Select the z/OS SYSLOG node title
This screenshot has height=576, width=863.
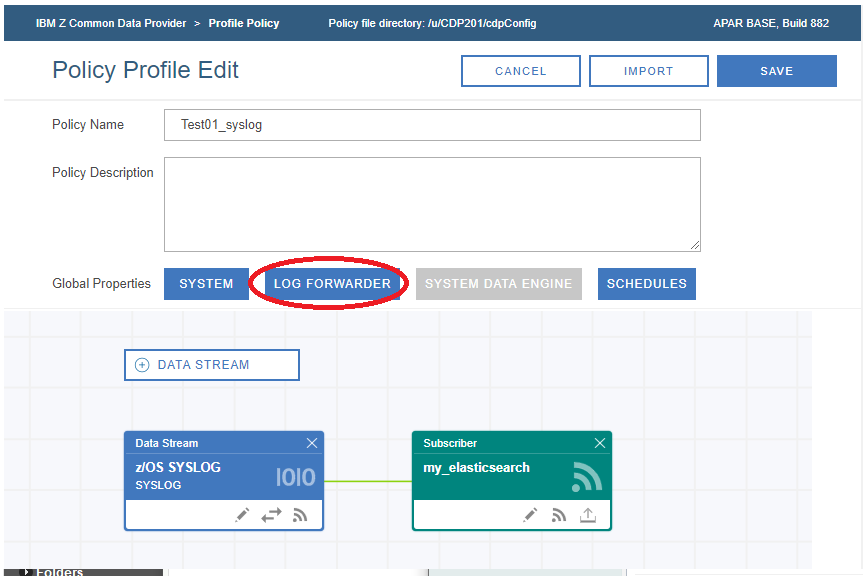pyautogui.click(x=178, y=467)
